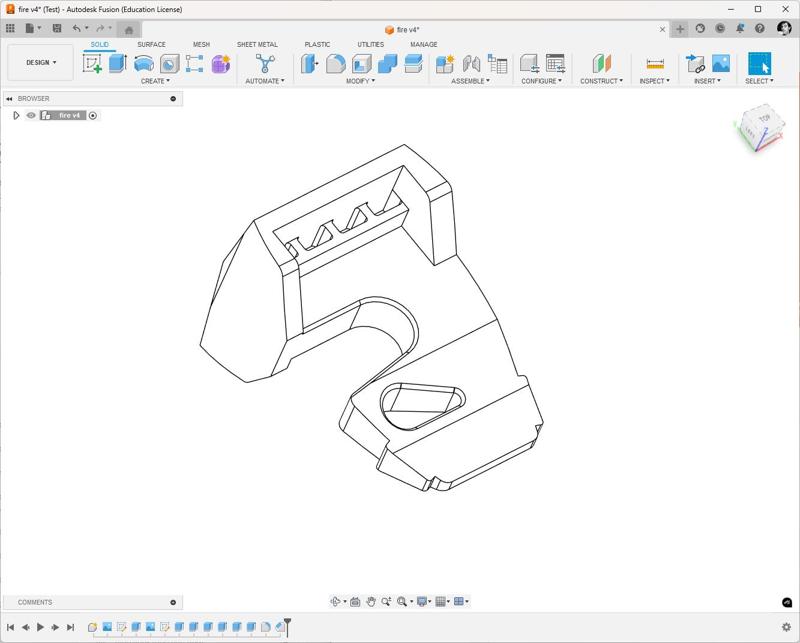Go to the Home tab icon
This screenshot has width=800, height=643.
point(129,30)
